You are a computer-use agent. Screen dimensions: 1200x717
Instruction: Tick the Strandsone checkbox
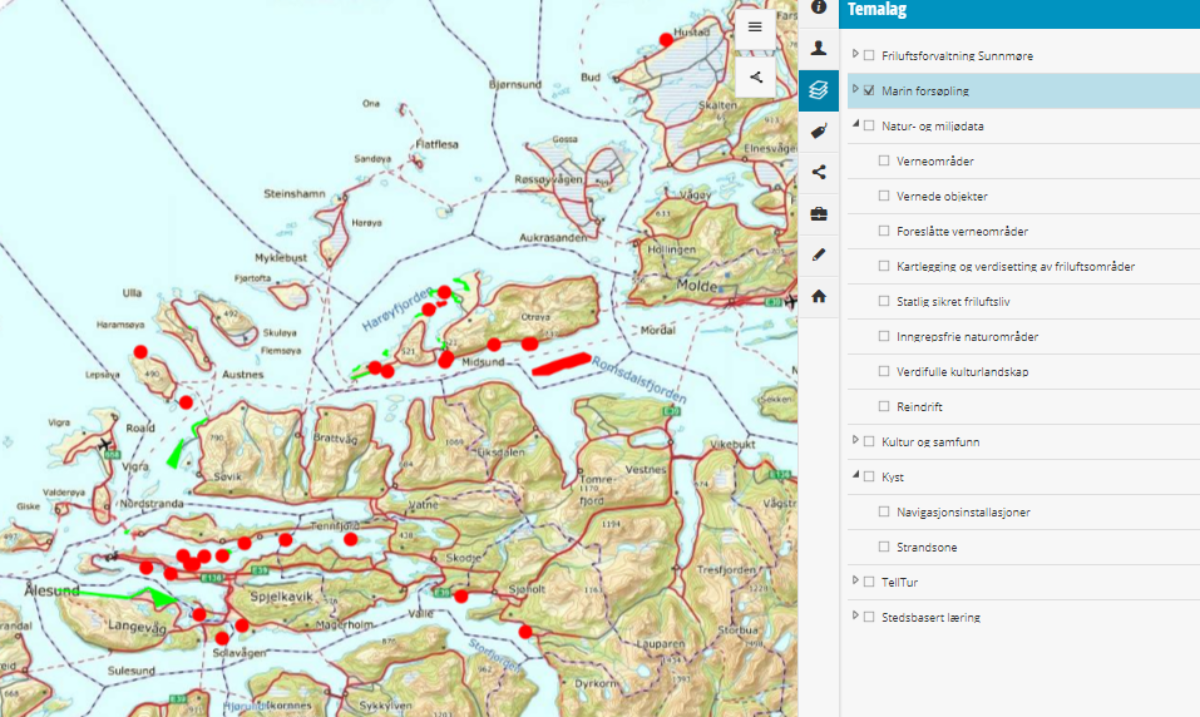tap(884, 547)
